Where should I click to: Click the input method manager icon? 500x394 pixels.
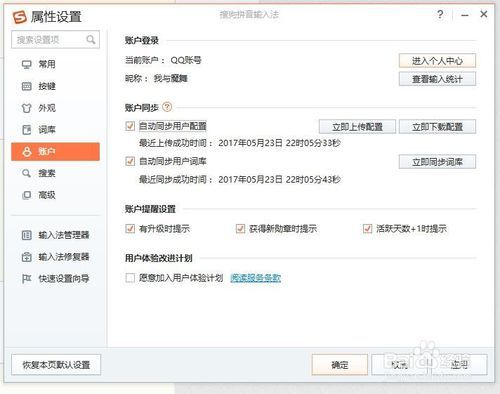26,235
